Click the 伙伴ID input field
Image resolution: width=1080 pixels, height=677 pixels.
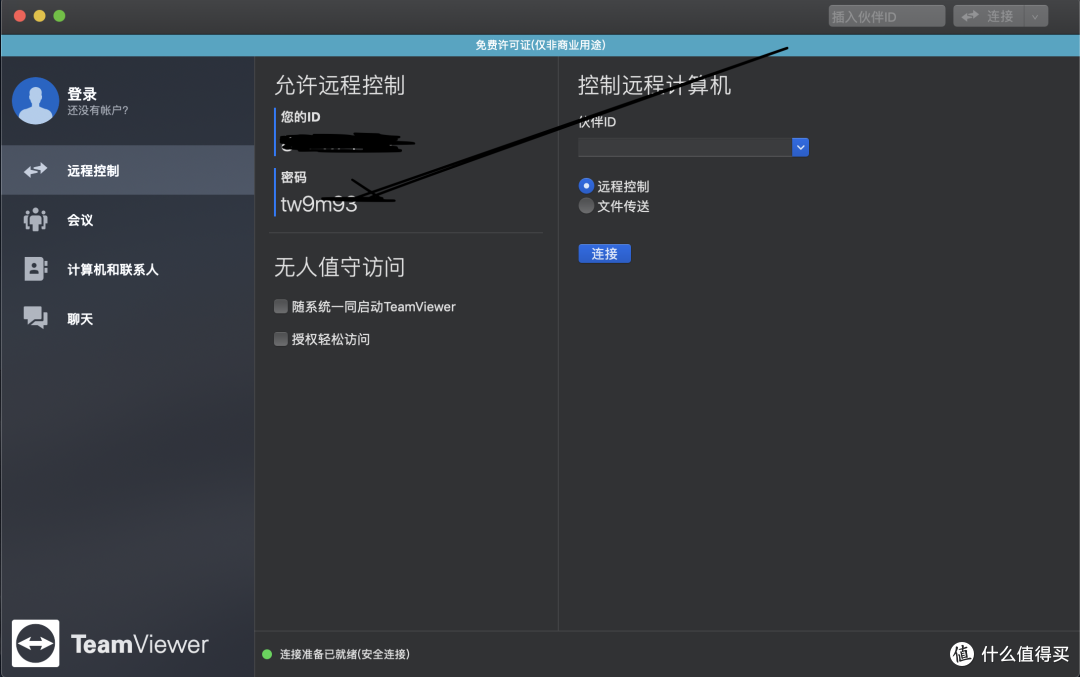click(x=685, y=147)
